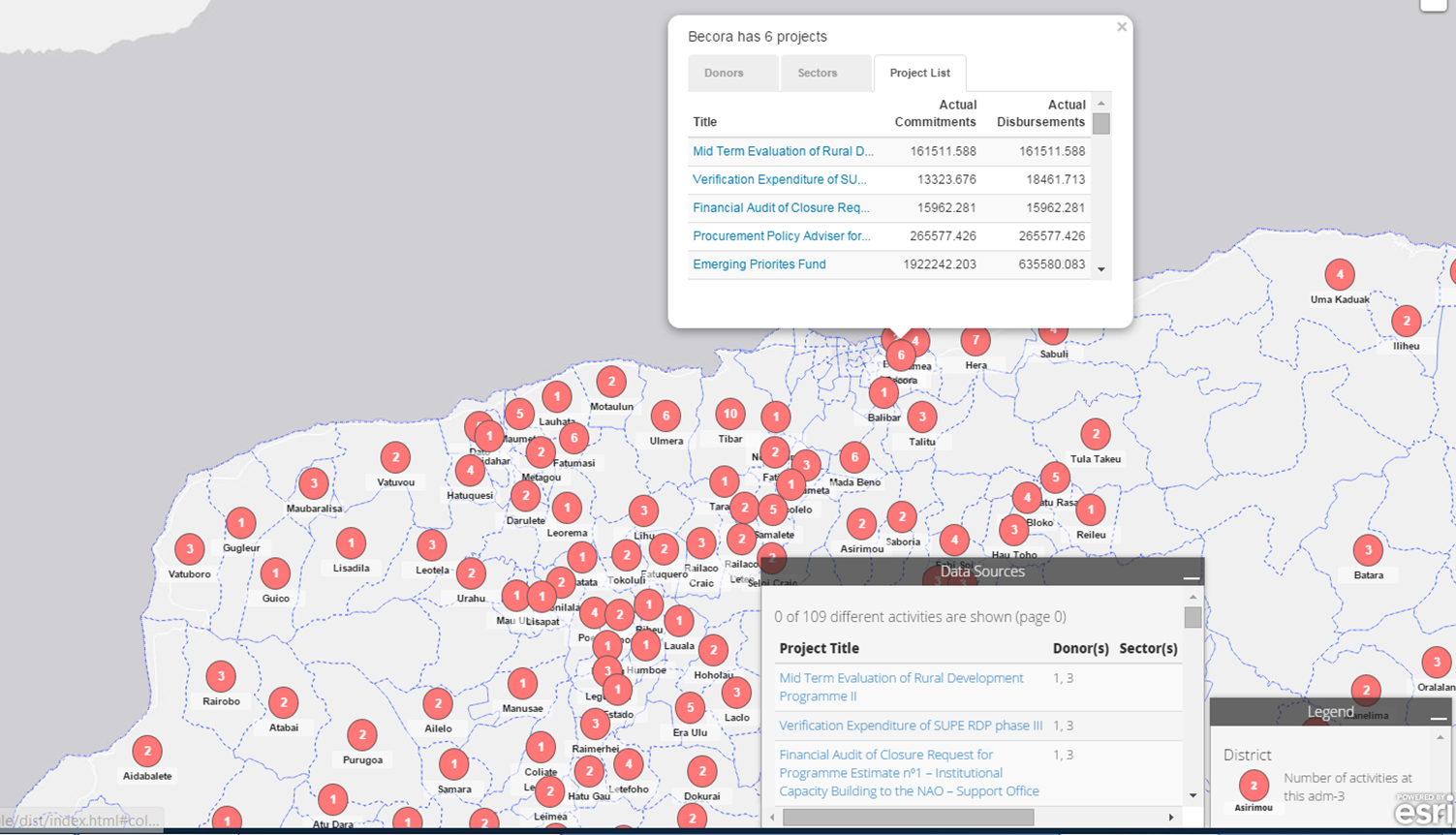Click the Data Sources horizontal scrollbar thumb

click(908, 818)
